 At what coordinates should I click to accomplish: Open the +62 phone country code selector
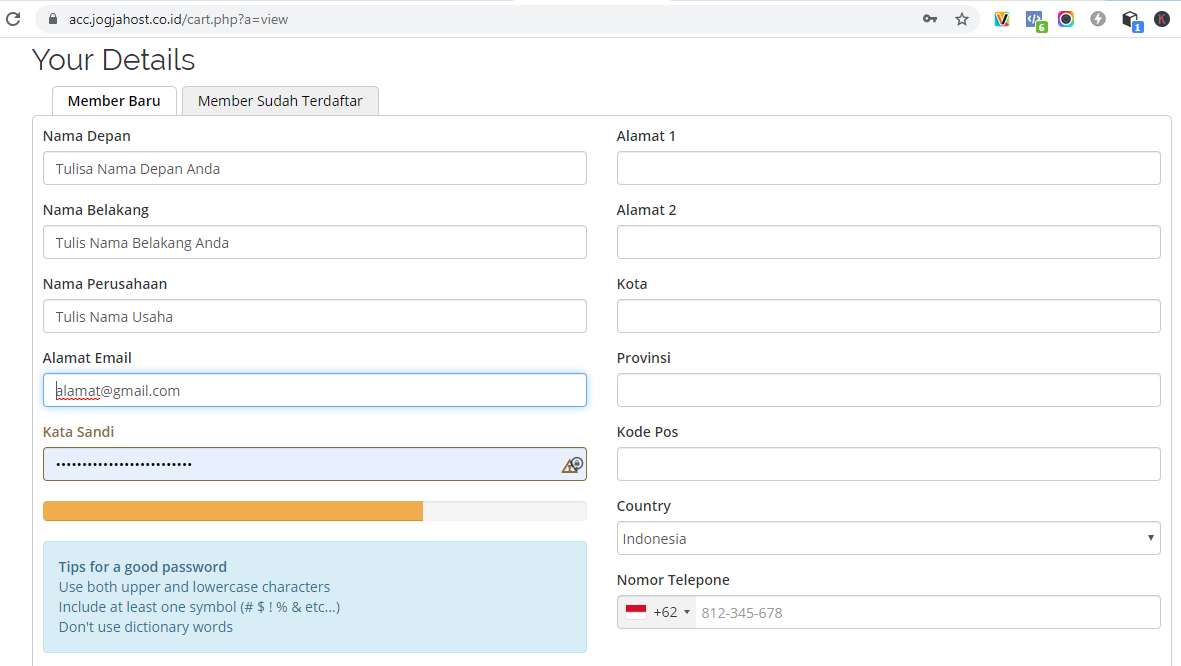tap(658, 612)
